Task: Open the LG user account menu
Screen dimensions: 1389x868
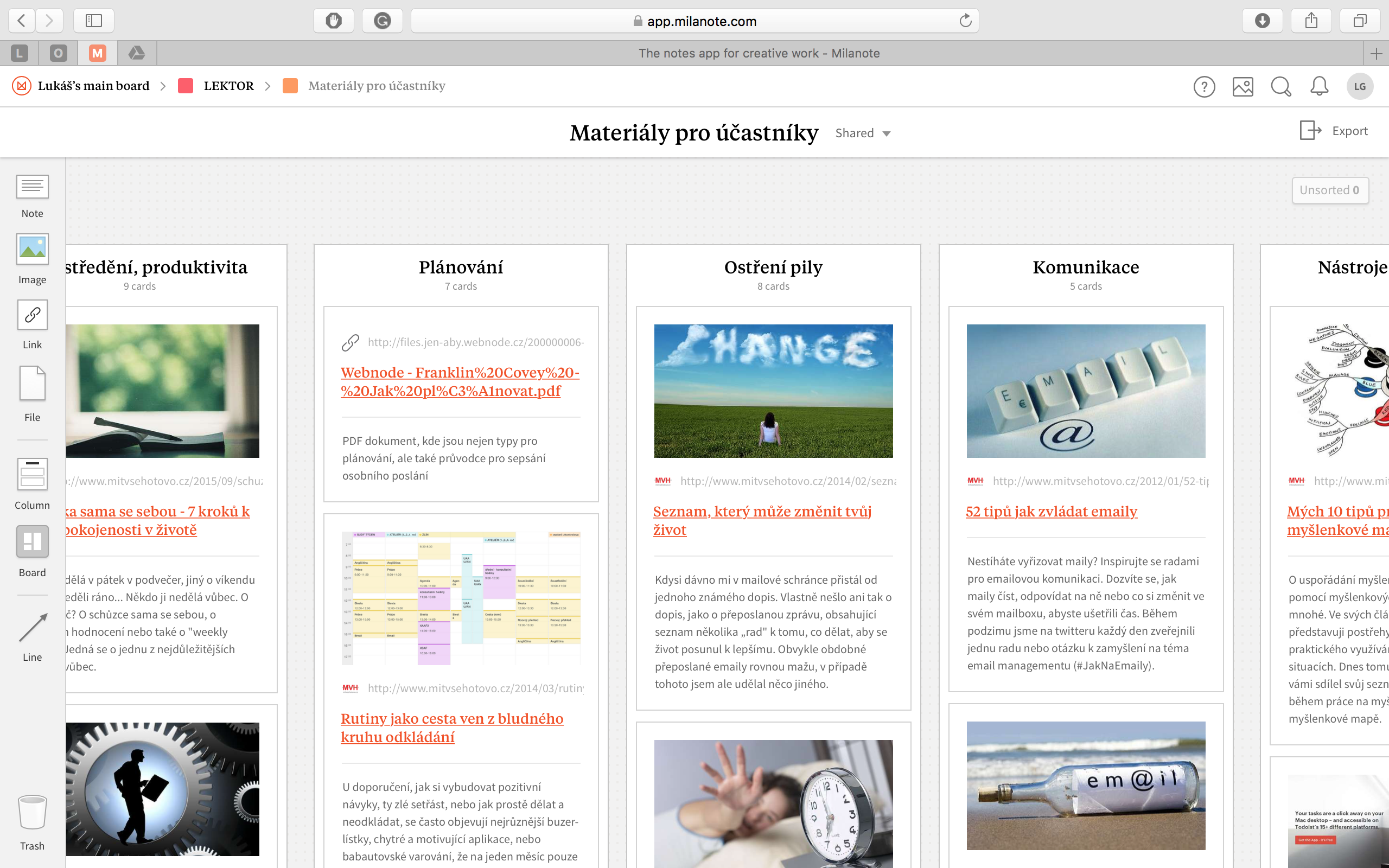Action: click(1360, 87)
